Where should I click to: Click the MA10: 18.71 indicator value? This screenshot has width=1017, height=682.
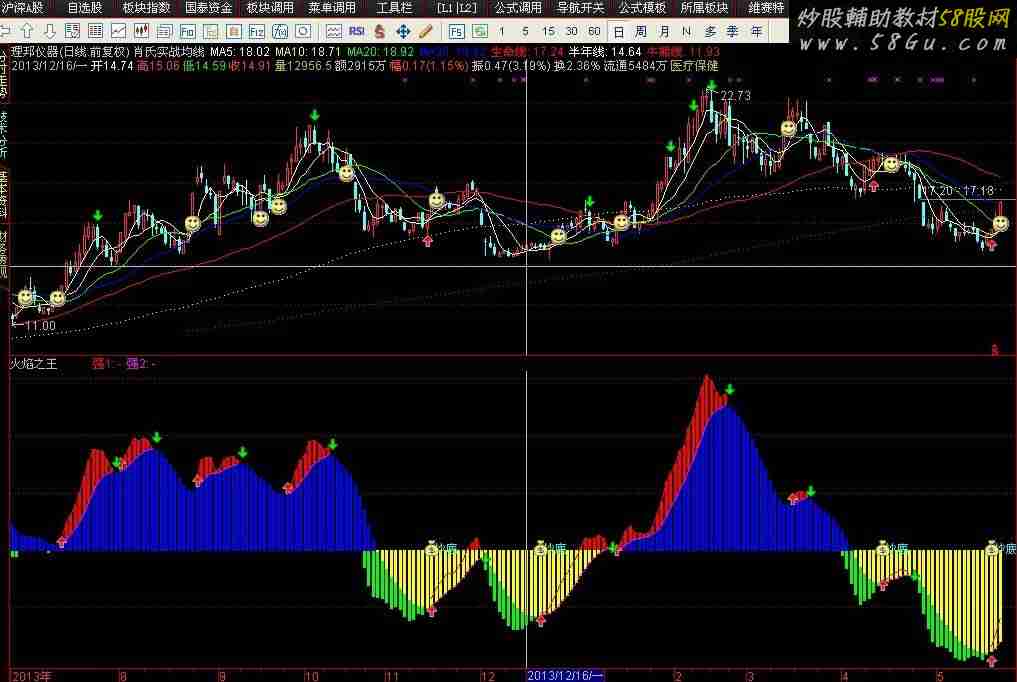pos(307,51)
